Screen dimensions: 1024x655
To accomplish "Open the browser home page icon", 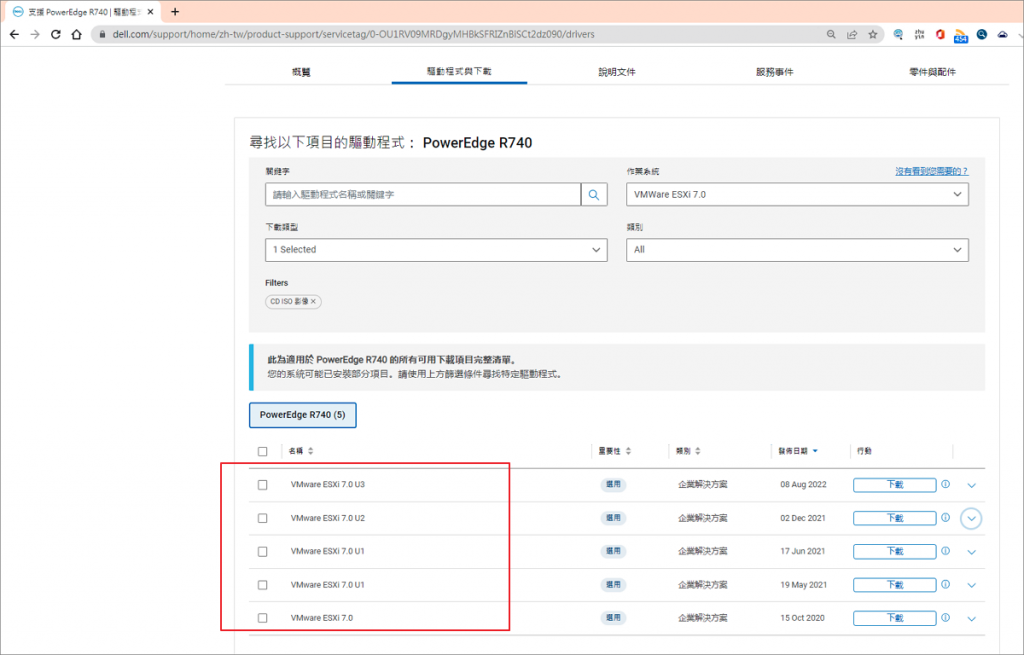I will tap(76, 34).
